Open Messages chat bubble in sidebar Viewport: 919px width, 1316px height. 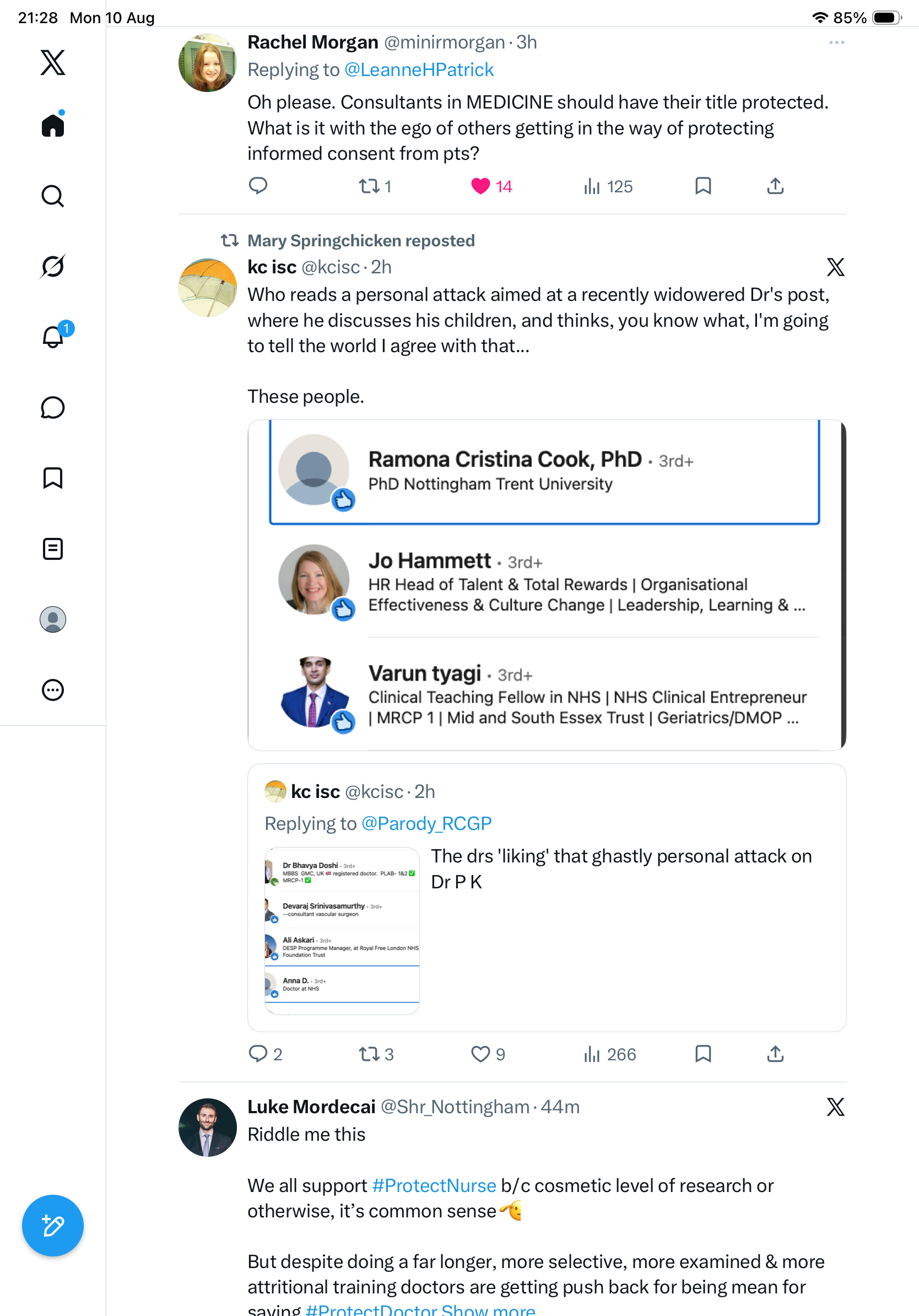[53, 407]
